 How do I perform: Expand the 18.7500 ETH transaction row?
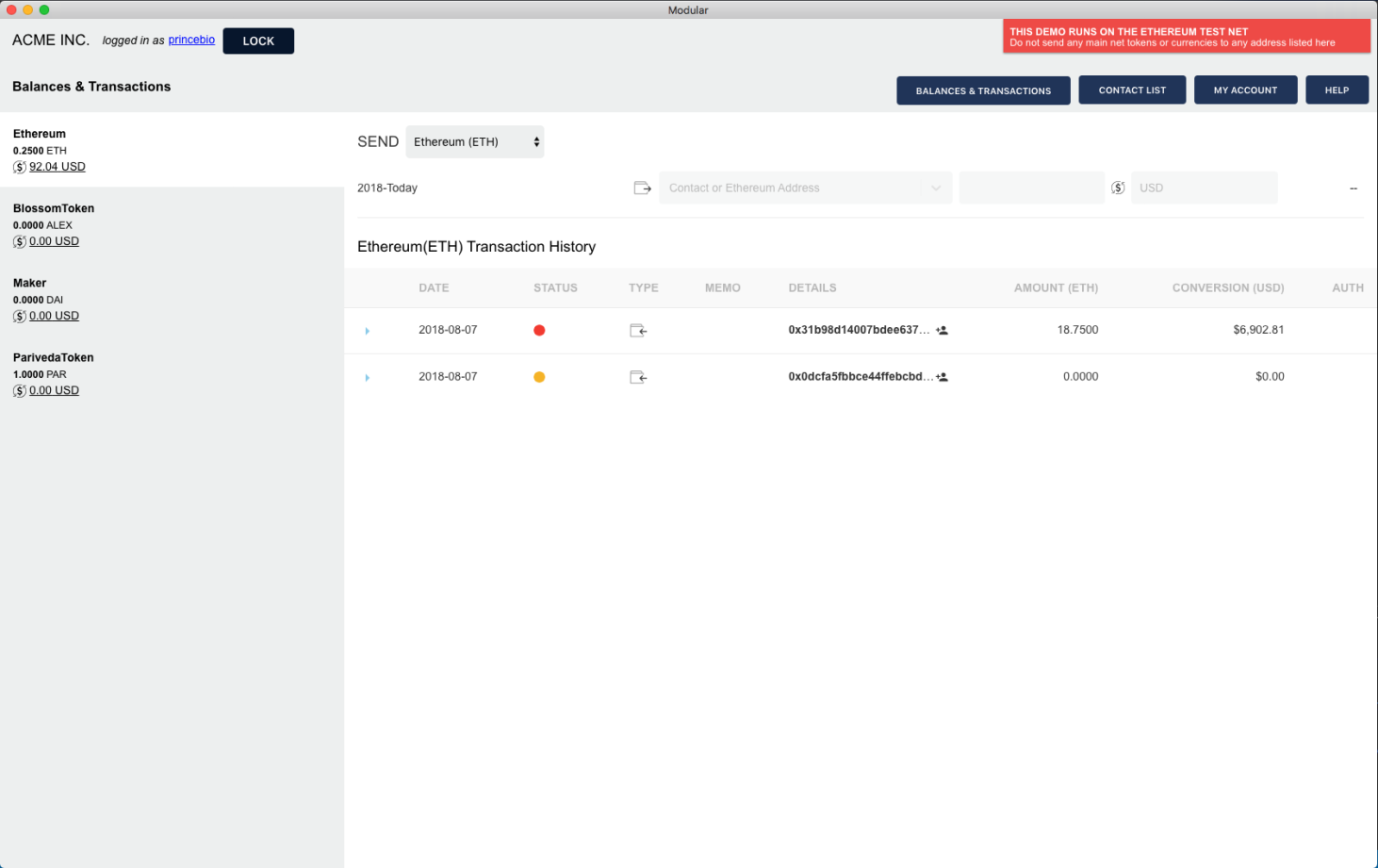pyautogui.click(x=367, y=331)
